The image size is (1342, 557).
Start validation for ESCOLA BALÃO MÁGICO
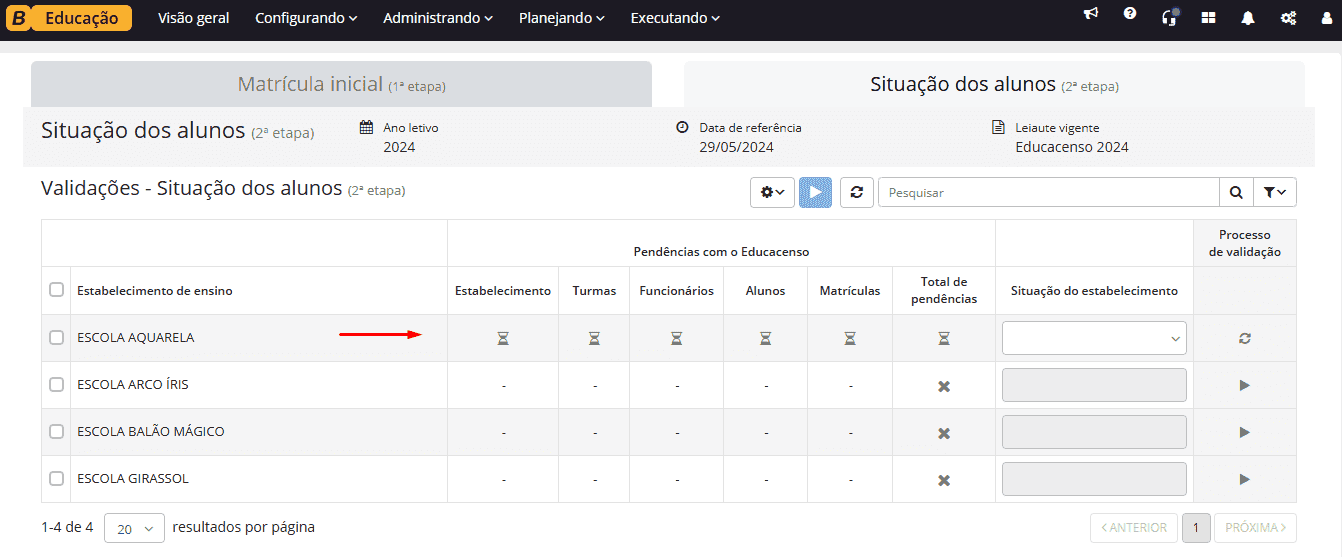pyautogui.click(x=1245, y=432)
